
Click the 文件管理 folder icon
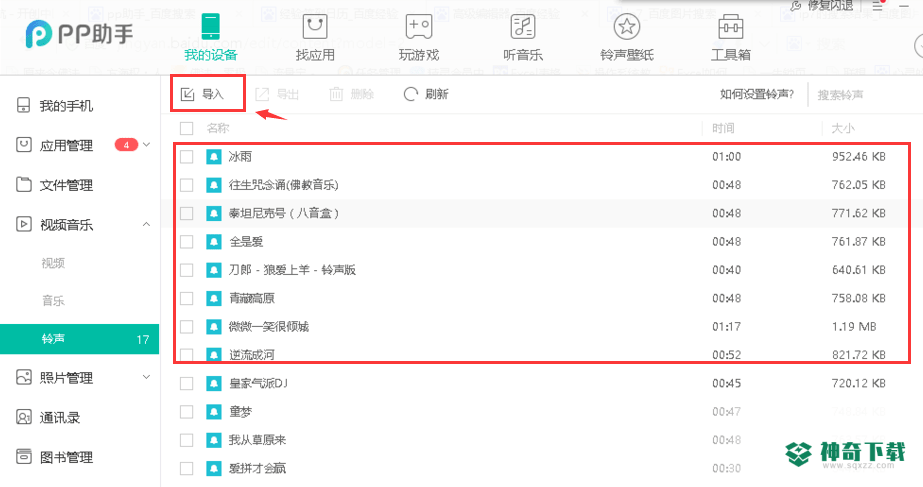point(24,184)
